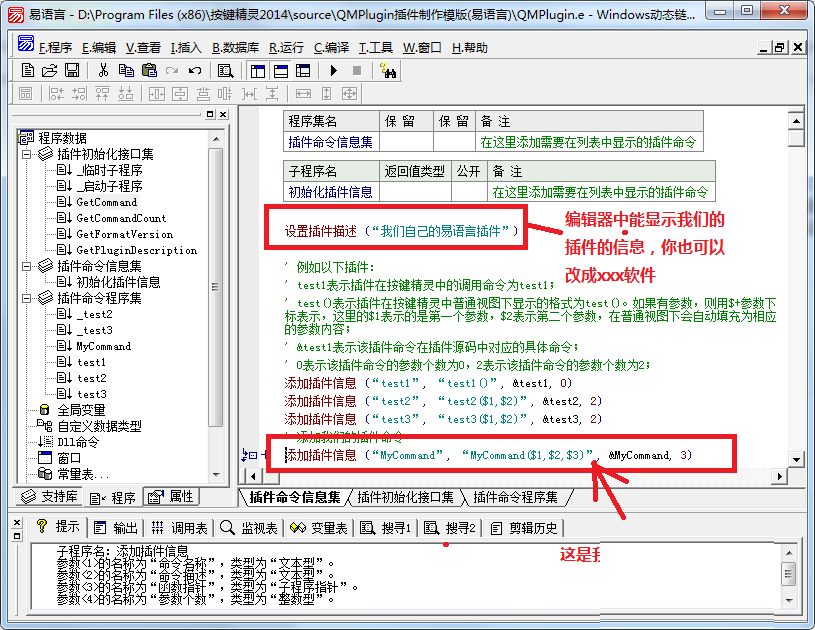
Task: Open the E.编辑 menu
Action: (99, 48)
